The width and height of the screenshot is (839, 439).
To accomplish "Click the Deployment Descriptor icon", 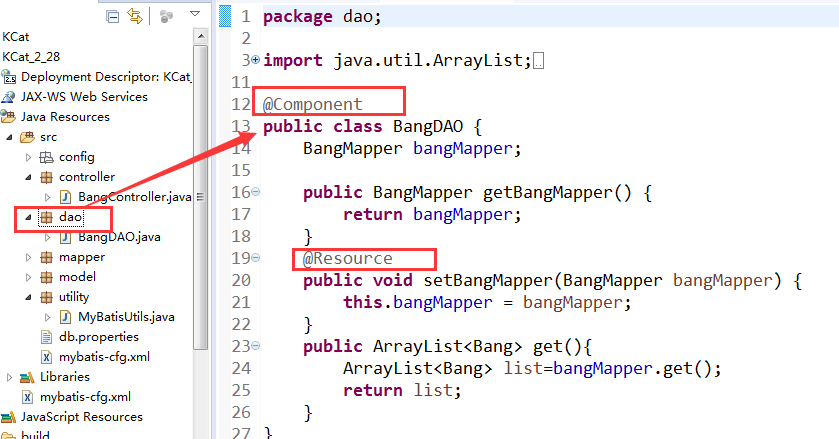I will click(x=9, y=77).
